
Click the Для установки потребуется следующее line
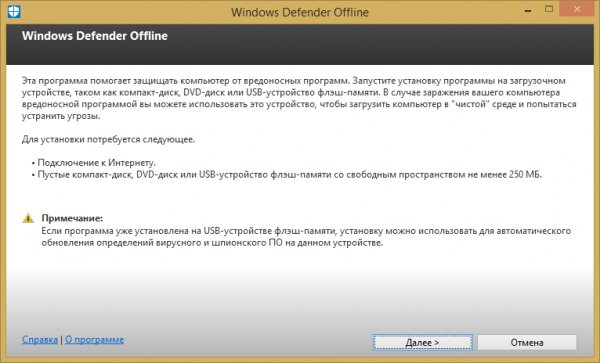click(x=108, y=139)
